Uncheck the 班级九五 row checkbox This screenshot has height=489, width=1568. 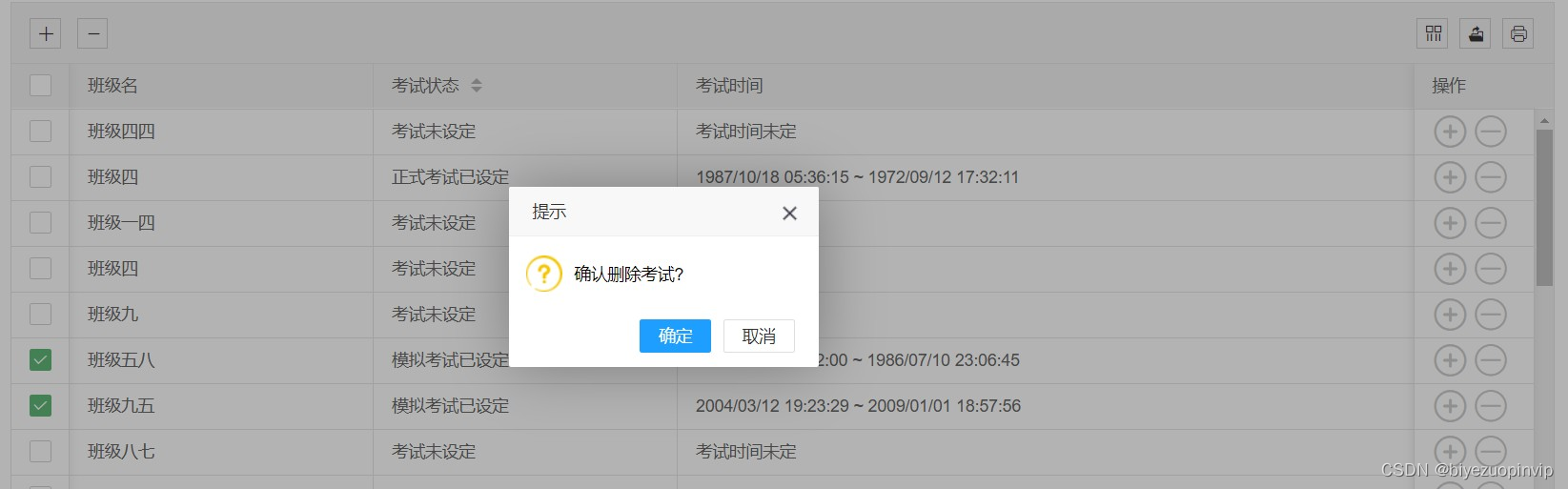click(40, 405)
